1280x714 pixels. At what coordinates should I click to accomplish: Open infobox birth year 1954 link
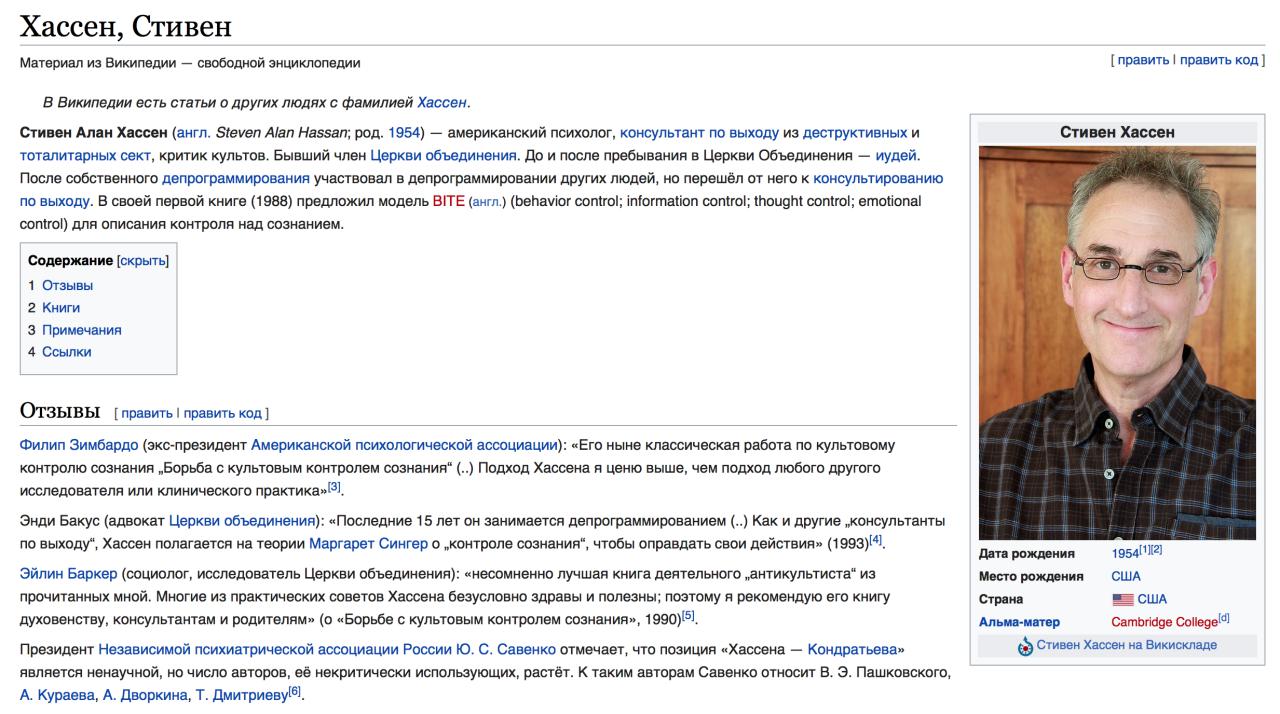pyautogui.click(x=1125, y=553)
